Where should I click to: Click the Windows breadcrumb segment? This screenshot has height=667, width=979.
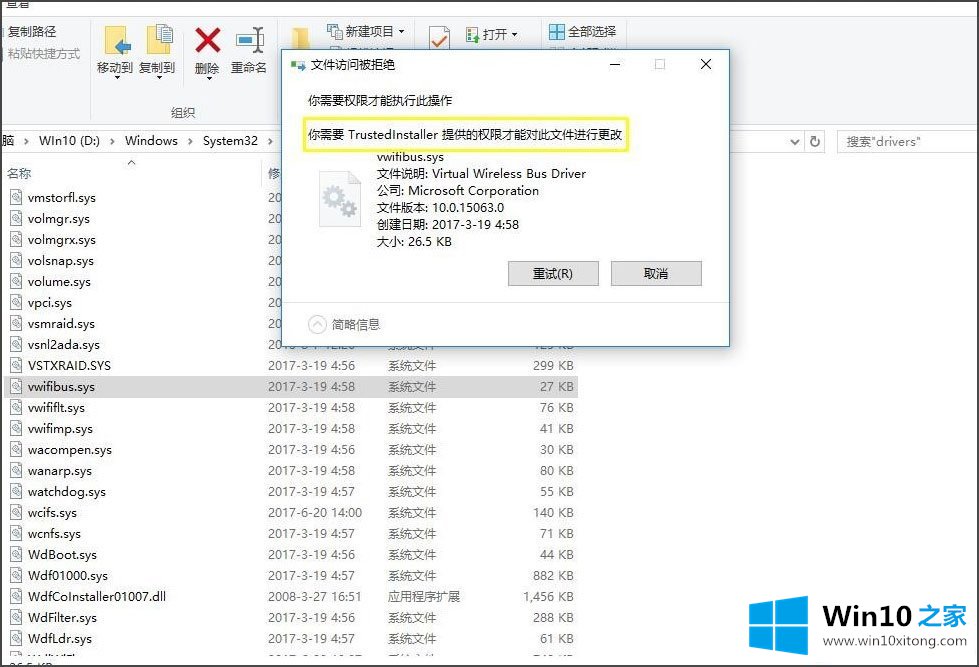151,141
